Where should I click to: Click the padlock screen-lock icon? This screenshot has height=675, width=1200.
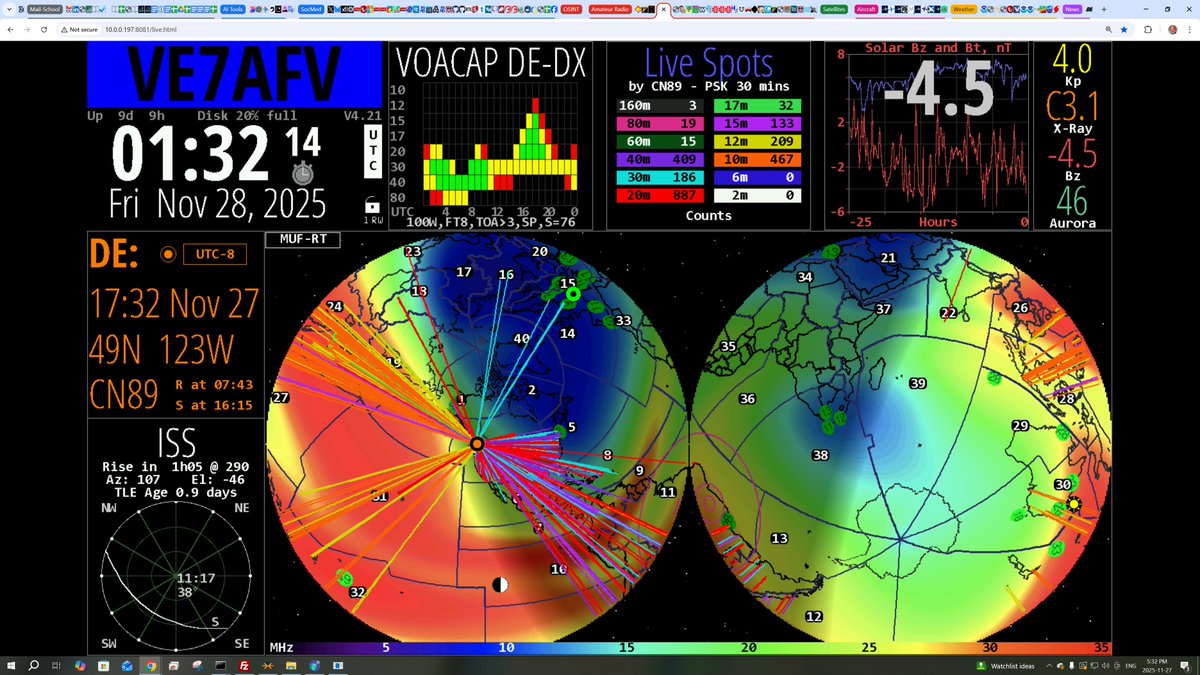pos(372,204)
